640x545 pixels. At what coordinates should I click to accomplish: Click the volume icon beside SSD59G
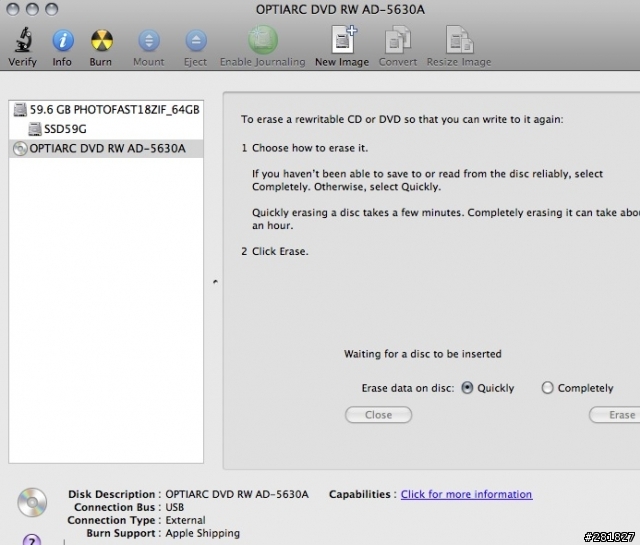(35, 129)
